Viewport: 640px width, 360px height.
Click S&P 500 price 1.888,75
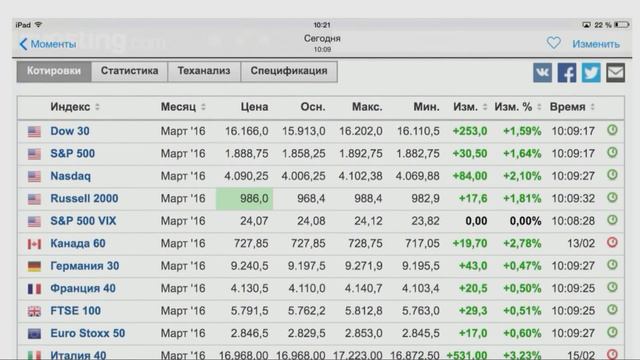point(247,153)
